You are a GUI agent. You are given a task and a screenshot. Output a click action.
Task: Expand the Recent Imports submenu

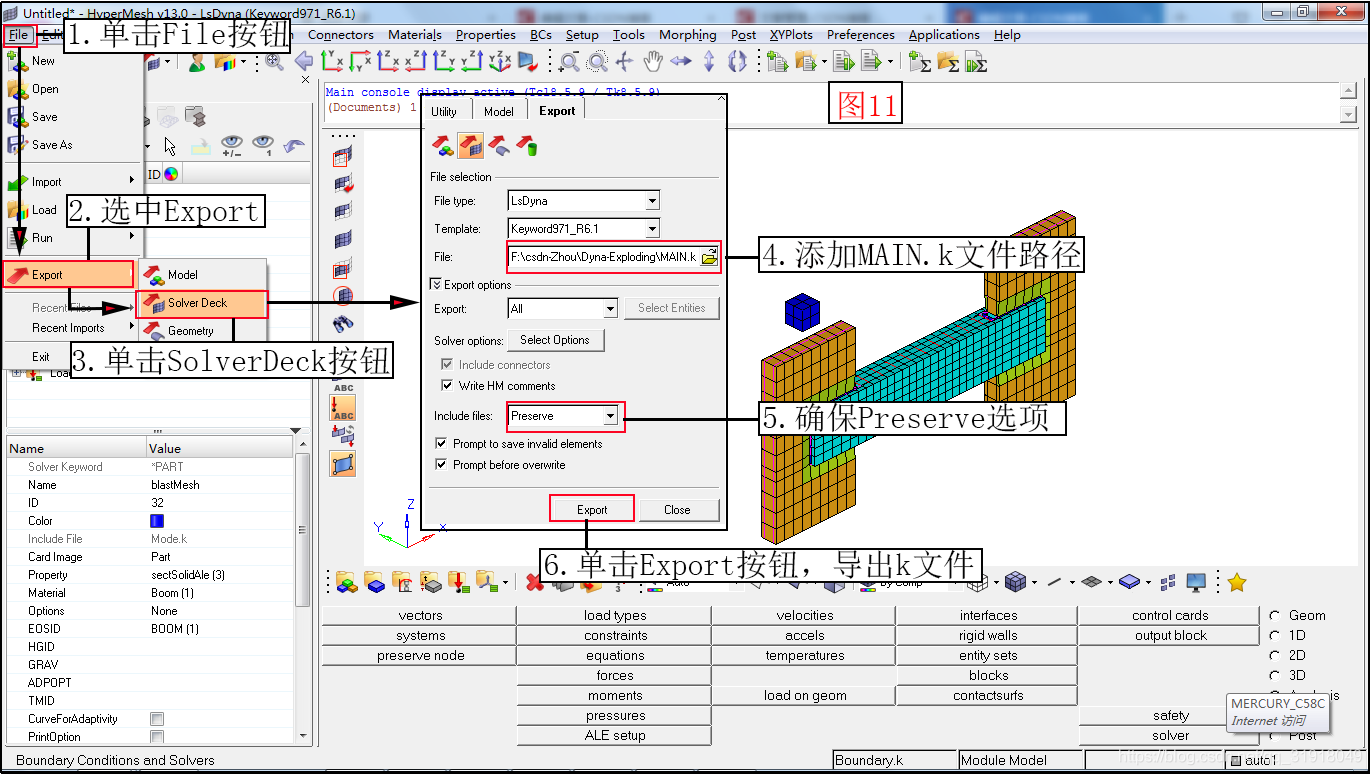[x=73, y=328]
